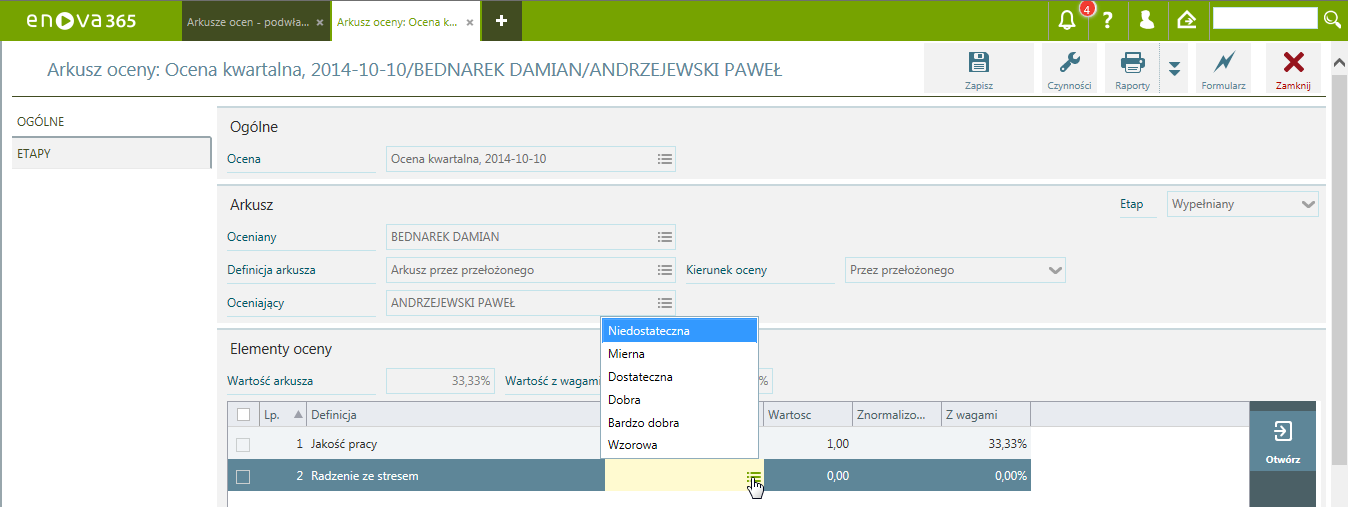Click the Wartość arkusza field 33,33%
Screen dimensions: 1348x507
click(440, 381)
